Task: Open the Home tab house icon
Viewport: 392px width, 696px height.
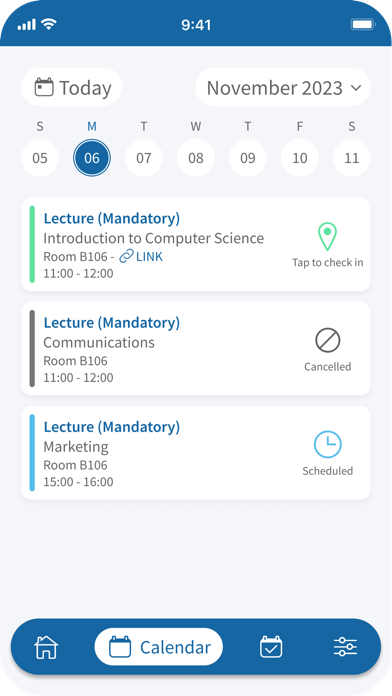Action: coord(46,647)
